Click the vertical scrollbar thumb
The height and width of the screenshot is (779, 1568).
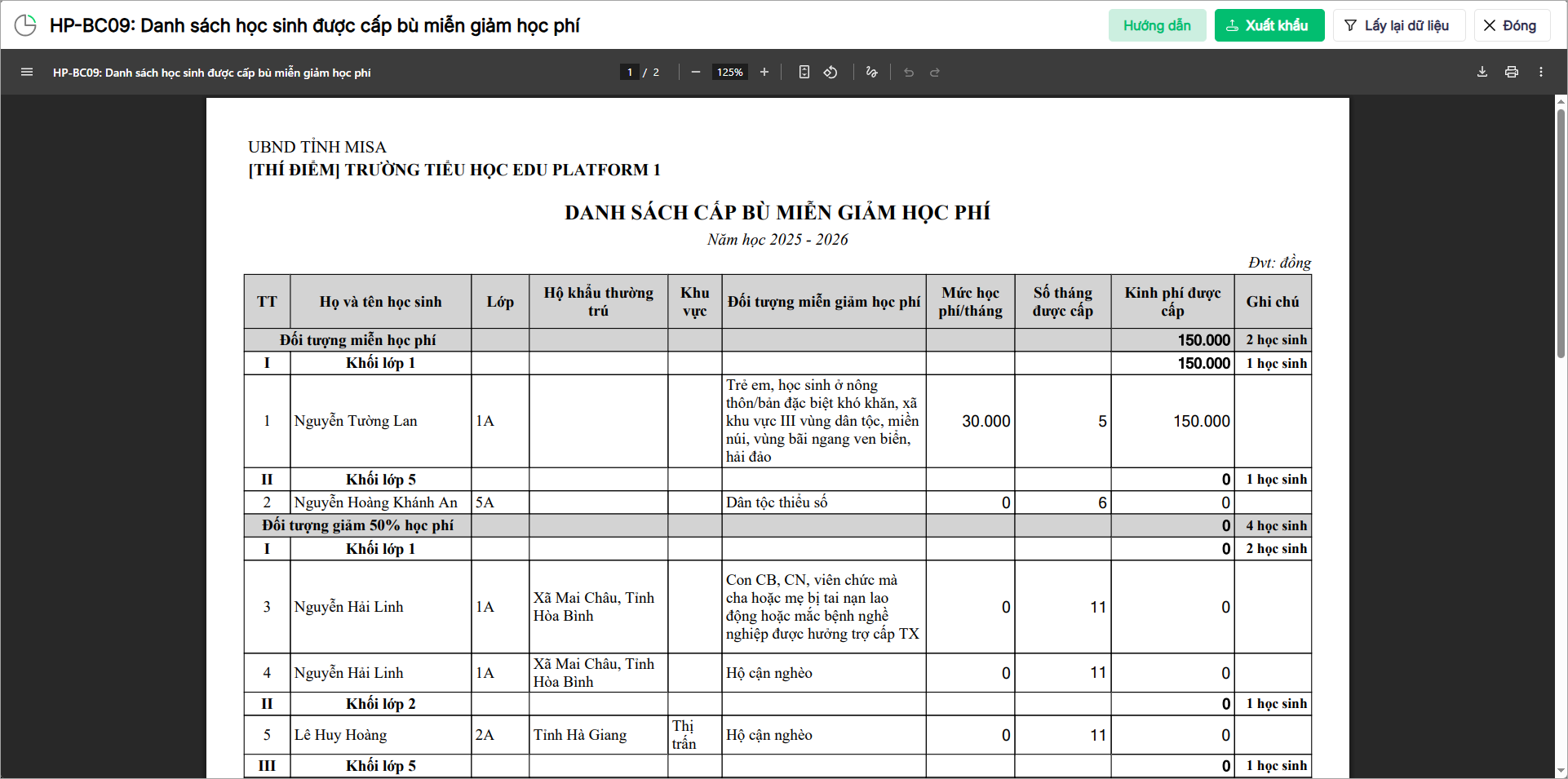tap(1561, 232)
